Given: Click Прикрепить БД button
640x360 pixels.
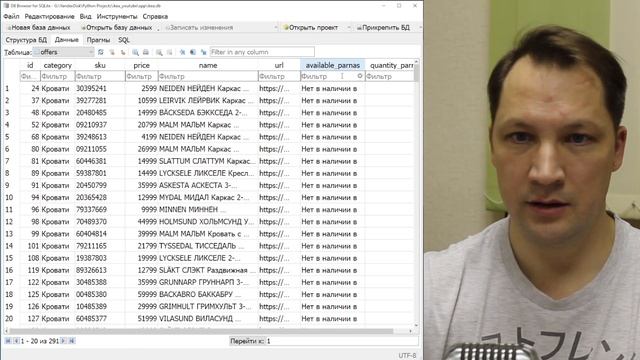Looking at the screenshot, I should [383, 27].
